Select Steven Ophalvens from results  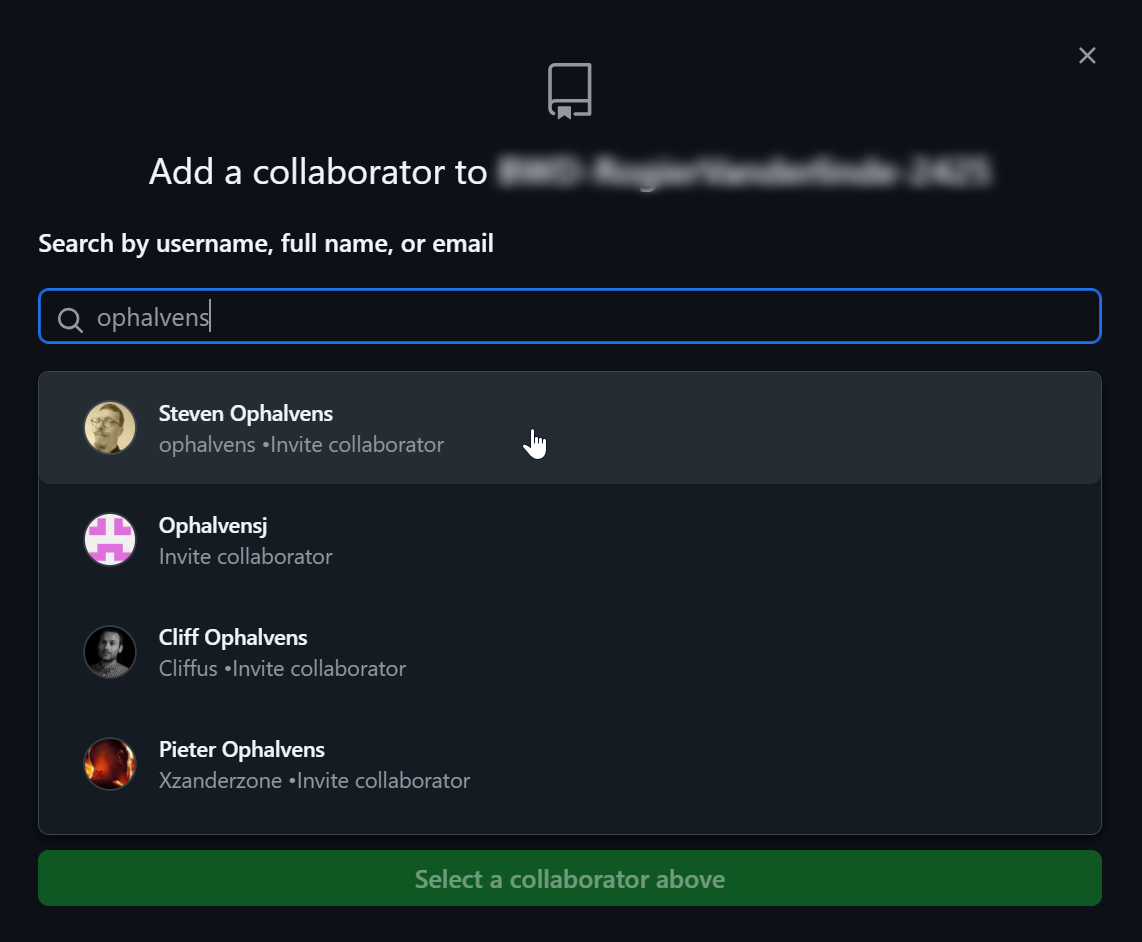point(570,428)
